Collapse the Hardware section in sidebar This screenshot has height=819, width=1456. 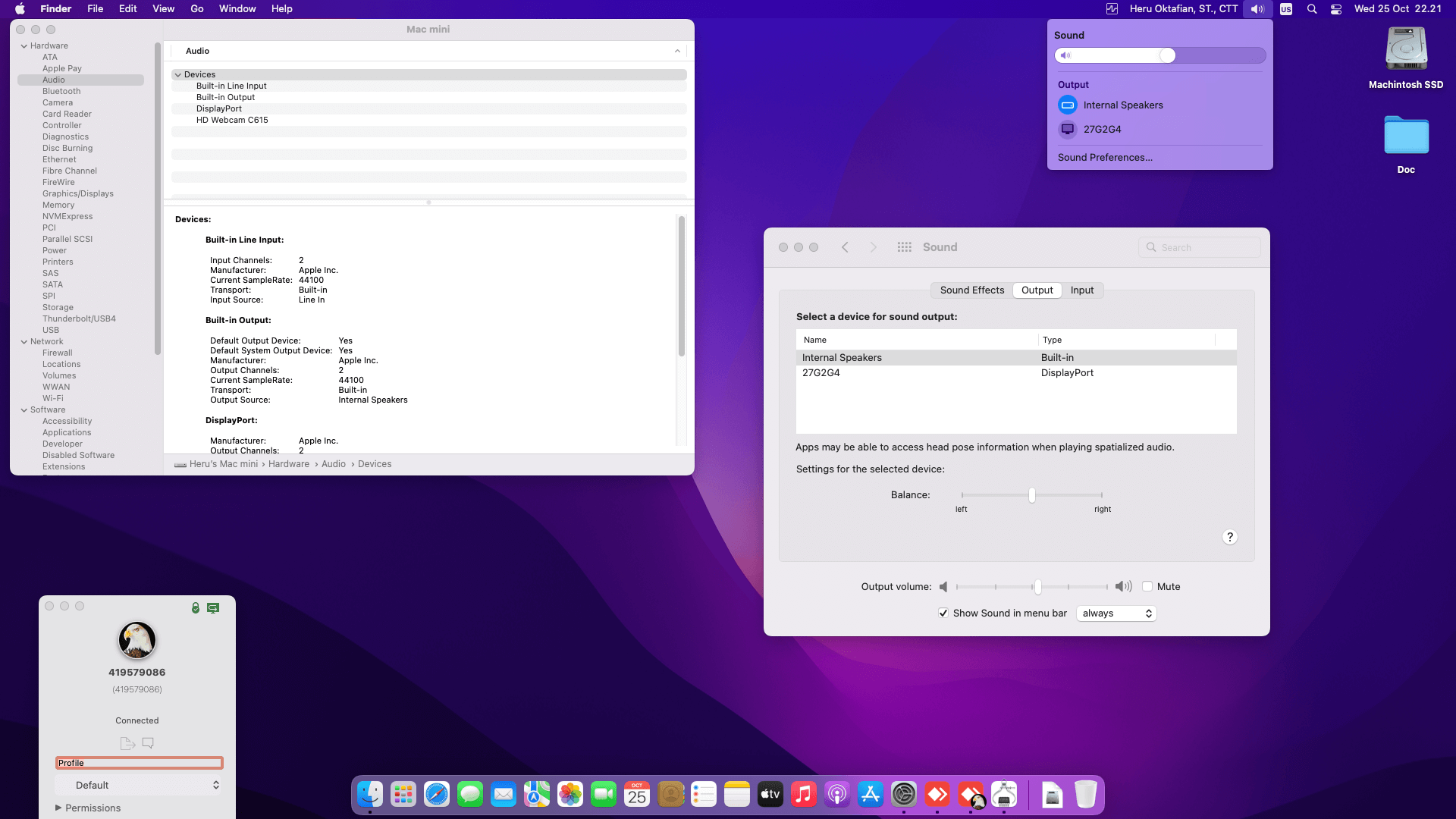[24, 45]
